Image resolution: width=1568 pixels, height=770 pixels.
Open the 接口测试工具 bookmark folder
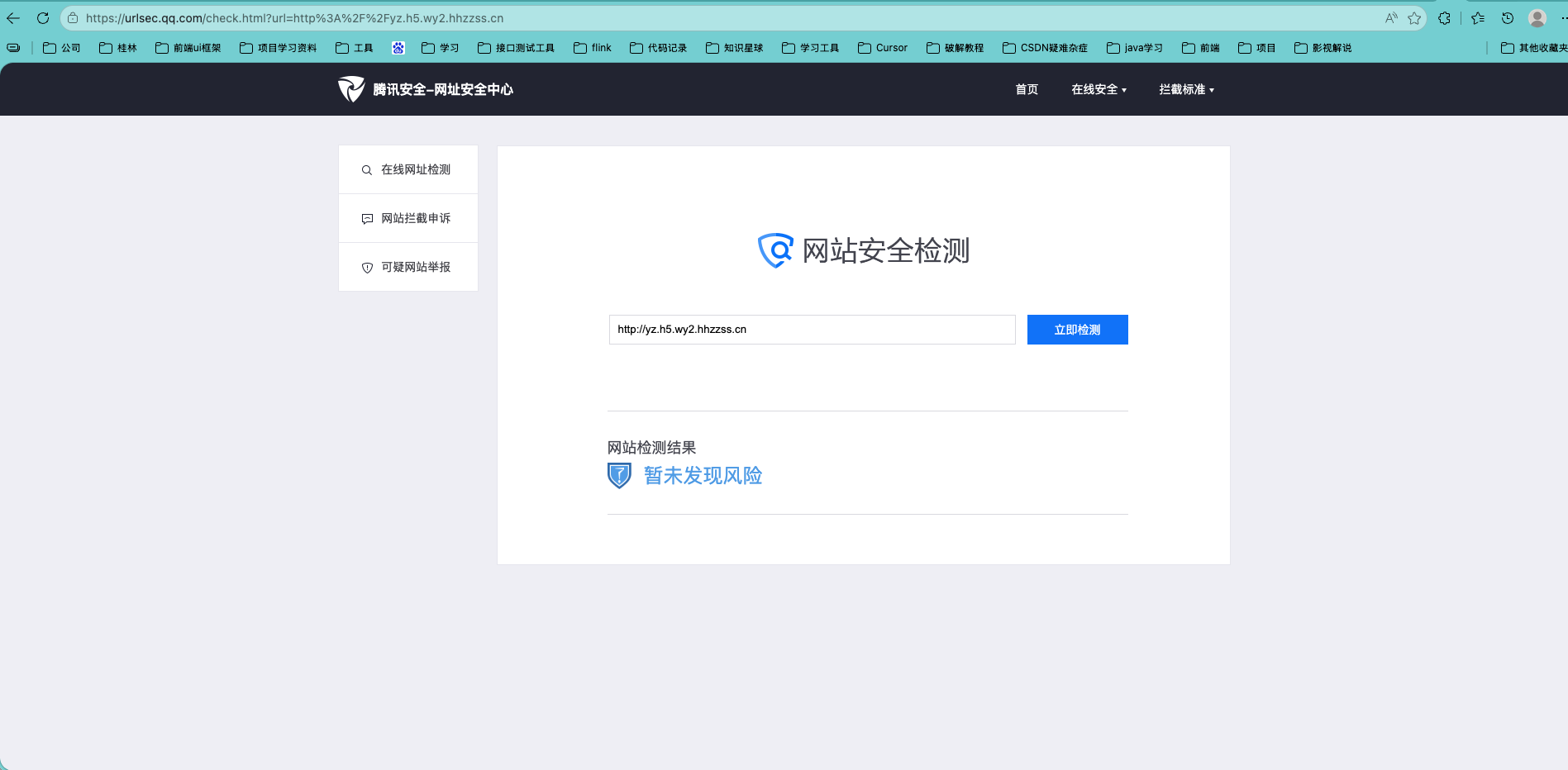[517, 48]
